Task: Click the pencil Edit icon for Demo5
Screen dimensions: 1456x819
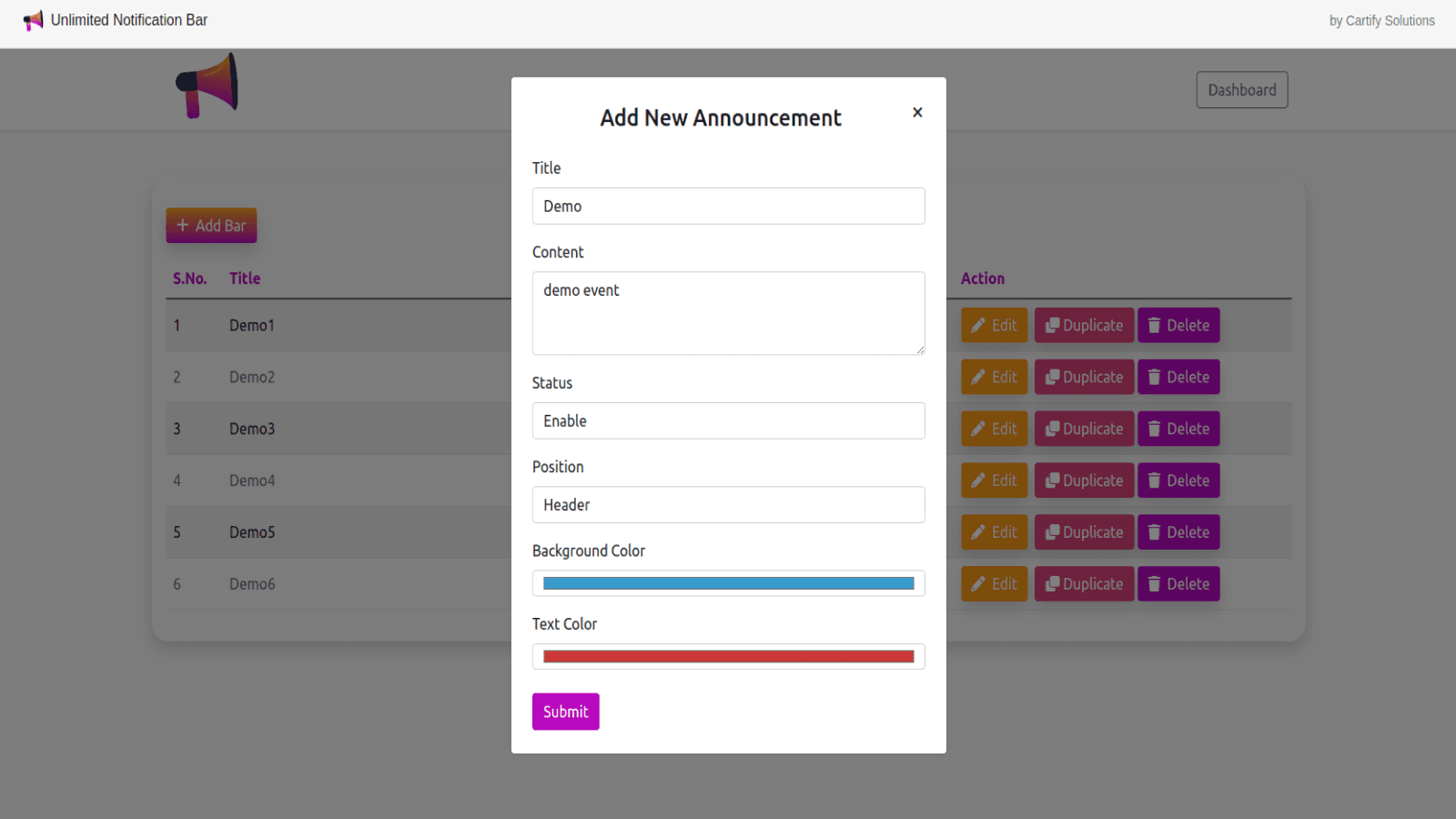Action: [978, 532]
